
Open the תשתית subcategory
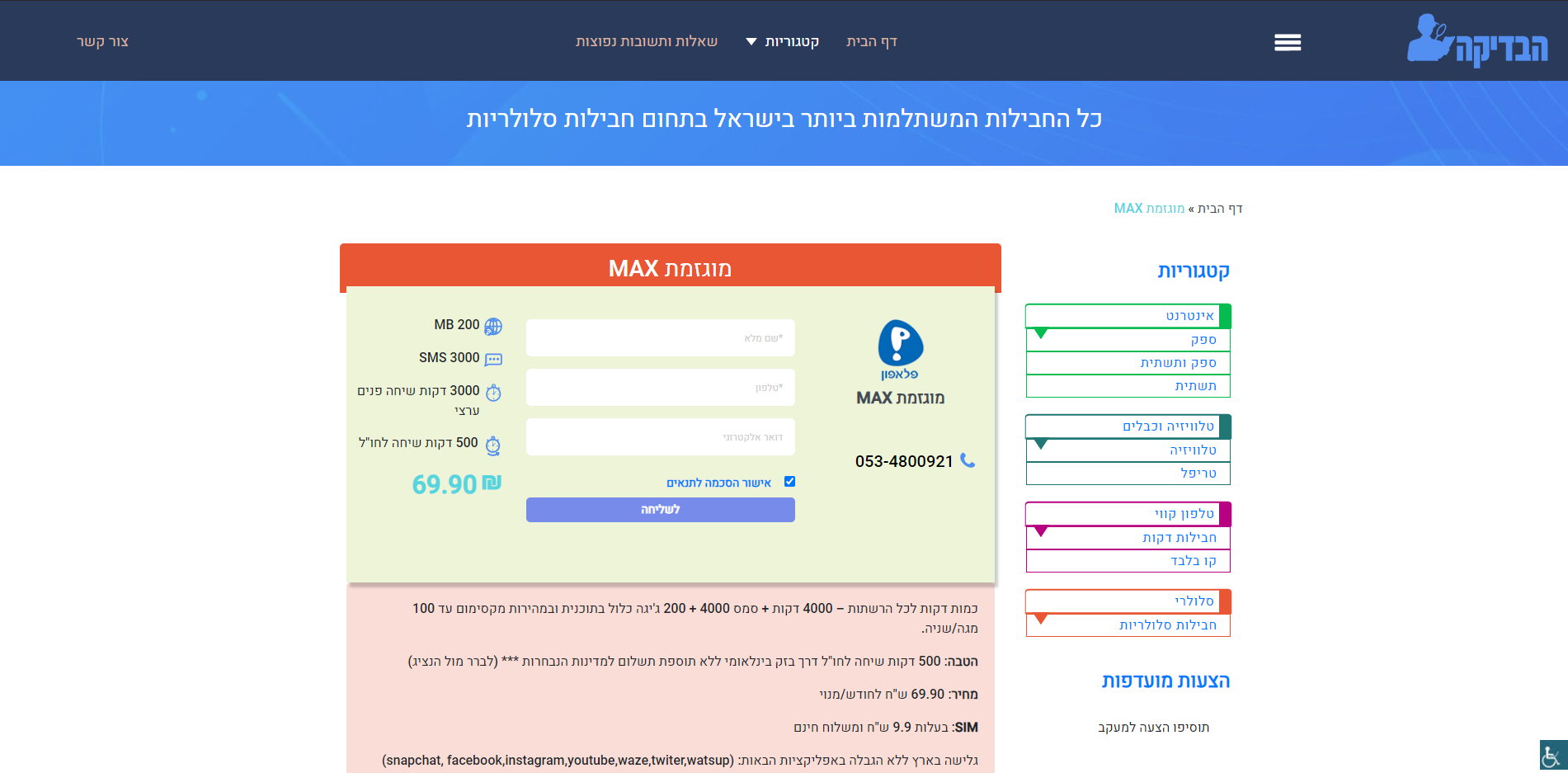click(x=1128, y=386)
